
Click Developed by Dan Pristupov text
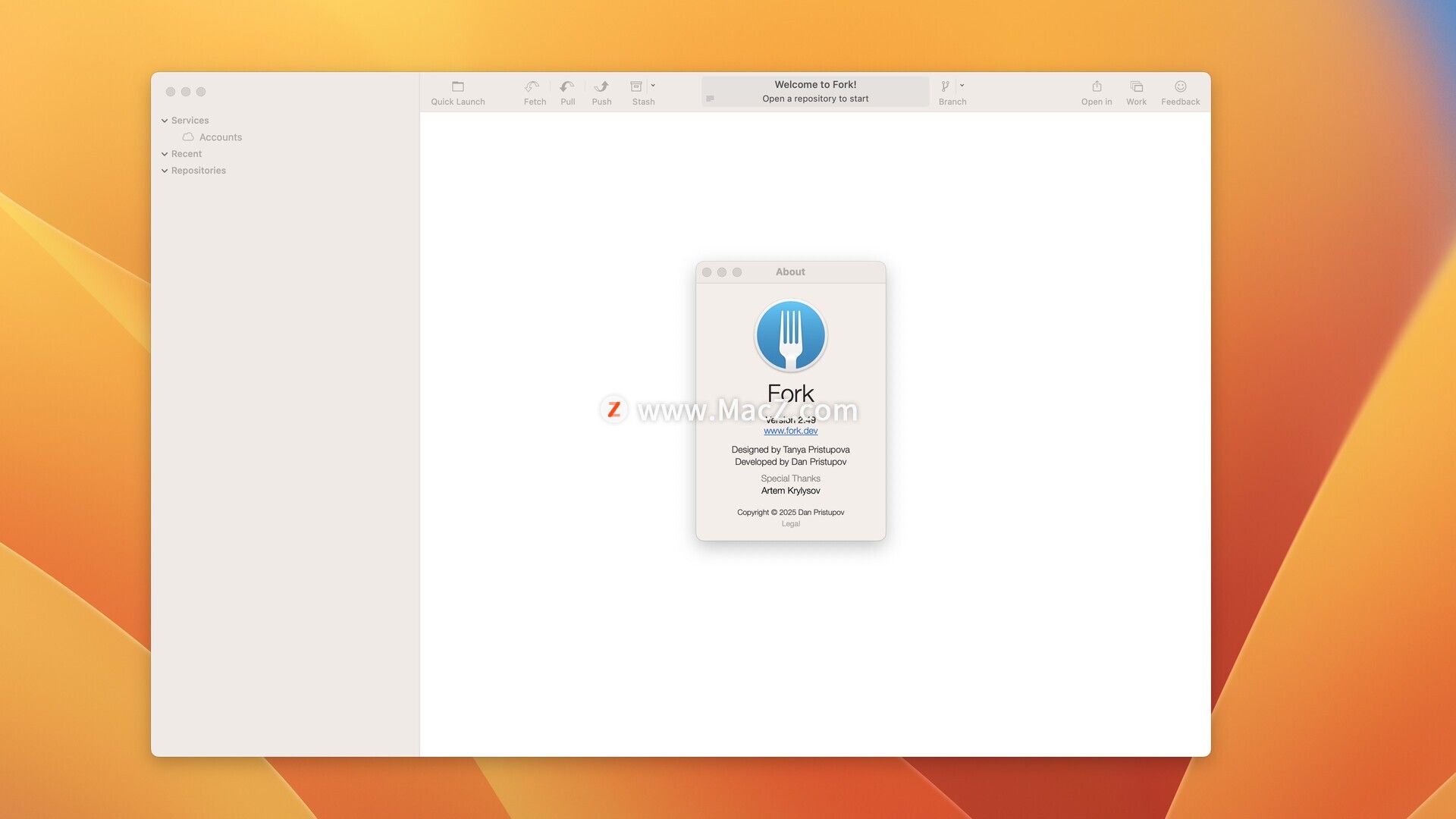pyautogui.click(x=790, y=462)
